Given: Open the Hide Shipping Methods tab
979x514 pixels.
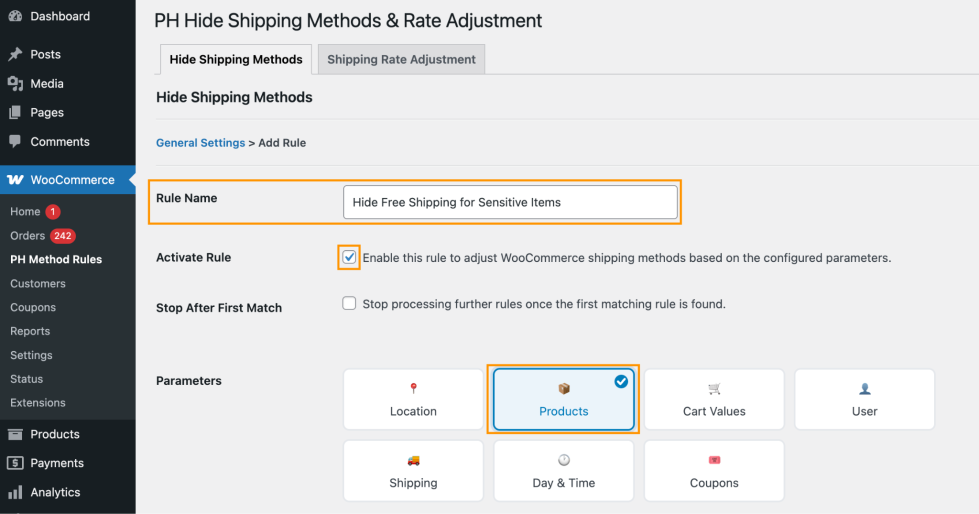Looking at the screenshot, I should pos(236,59).
